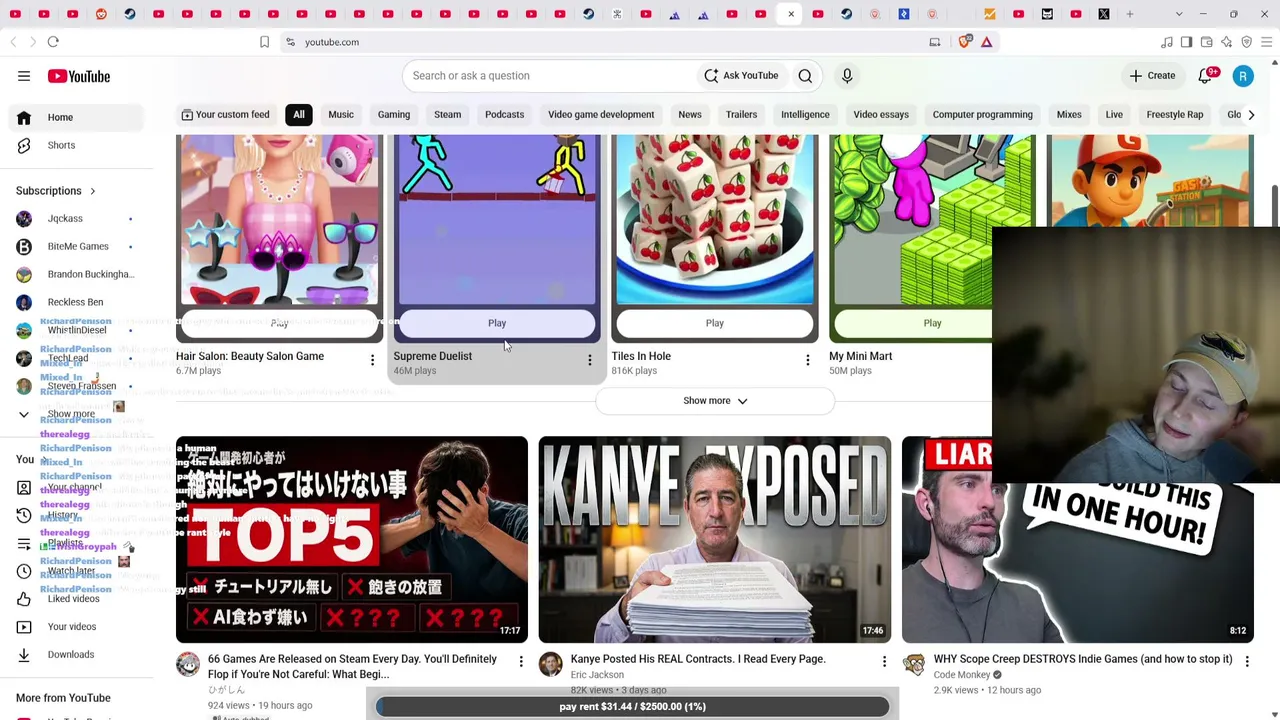1280x720 pixels.
Task: Select the Podcasts filter chip
Action: [x=504, y=115]
